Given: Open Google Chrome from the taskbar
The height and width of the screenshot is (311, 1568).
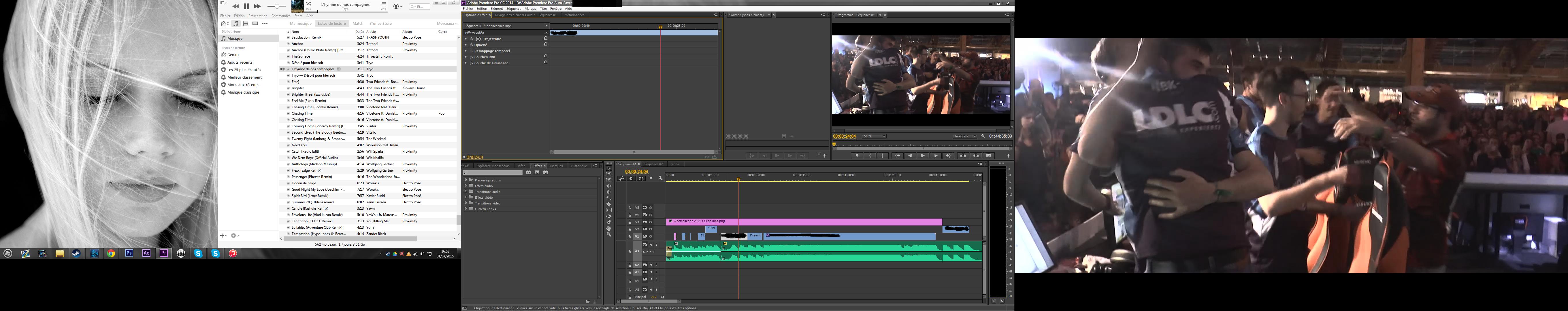Looking at the screenshot, I should (x=111, y=253).
